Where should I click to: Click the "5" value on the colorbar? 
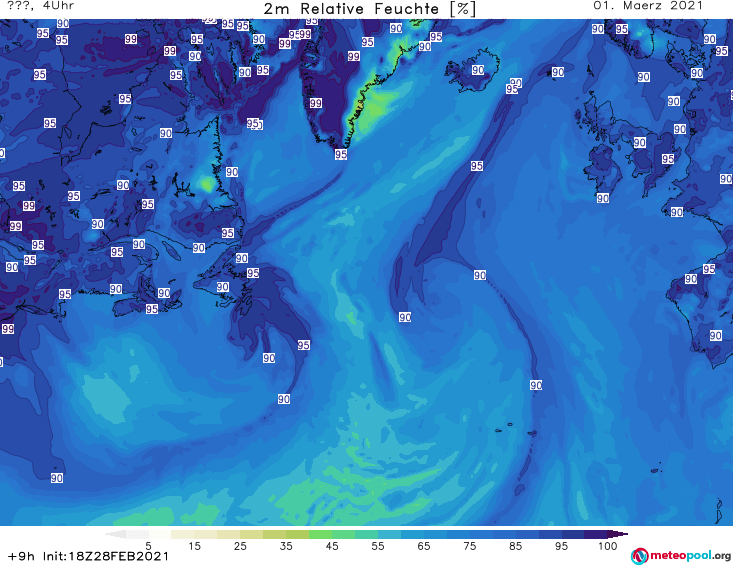[x=148, y=546]
